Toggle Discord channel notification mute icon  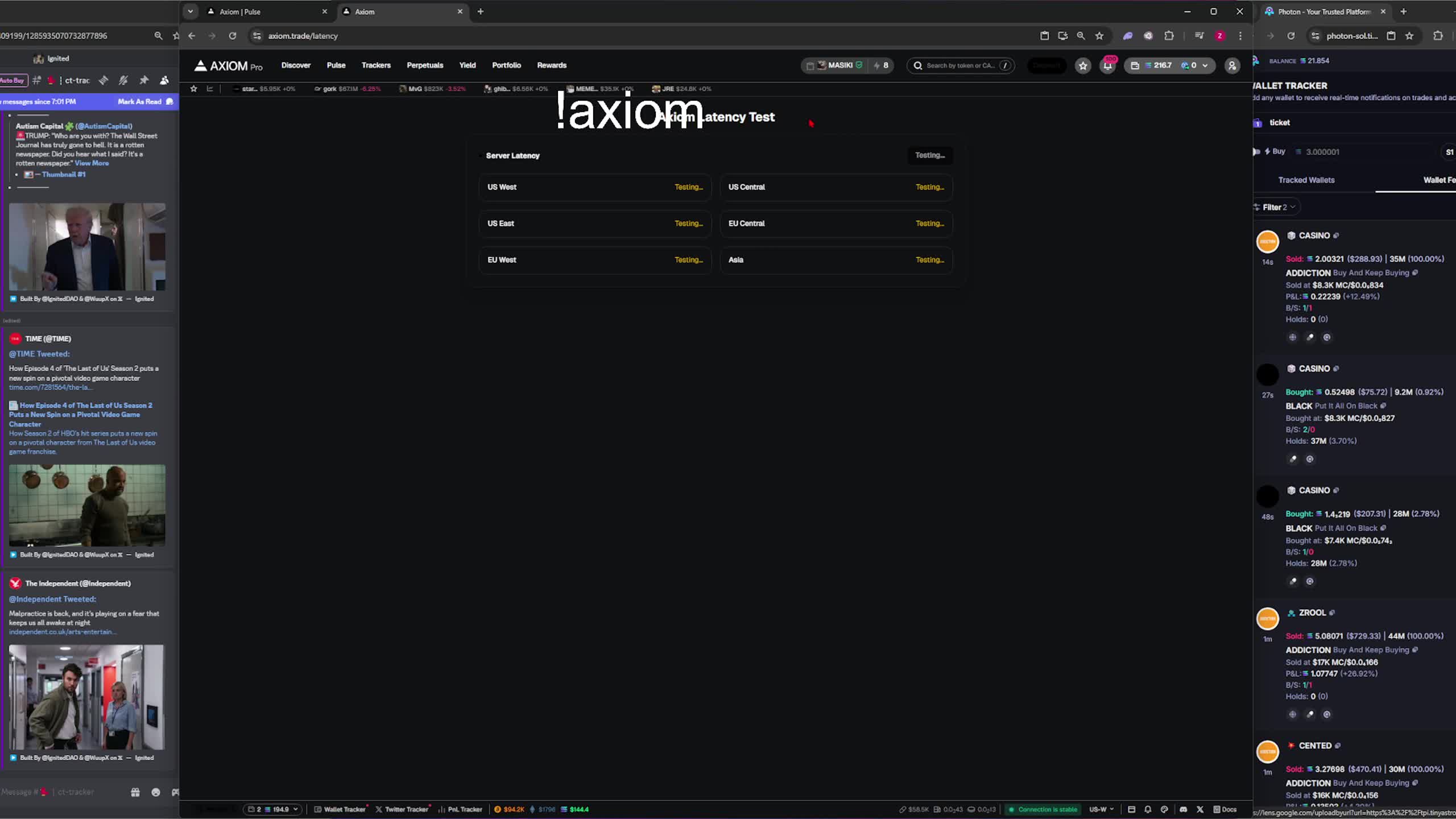point(123,81)
